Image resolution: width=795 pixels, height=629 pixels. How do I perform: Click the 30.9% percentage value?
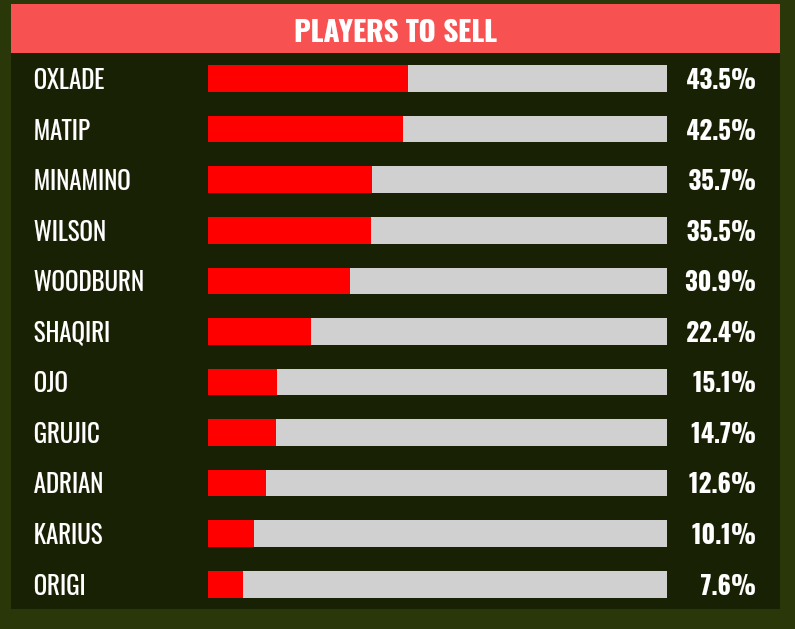(x=720, y=282)
